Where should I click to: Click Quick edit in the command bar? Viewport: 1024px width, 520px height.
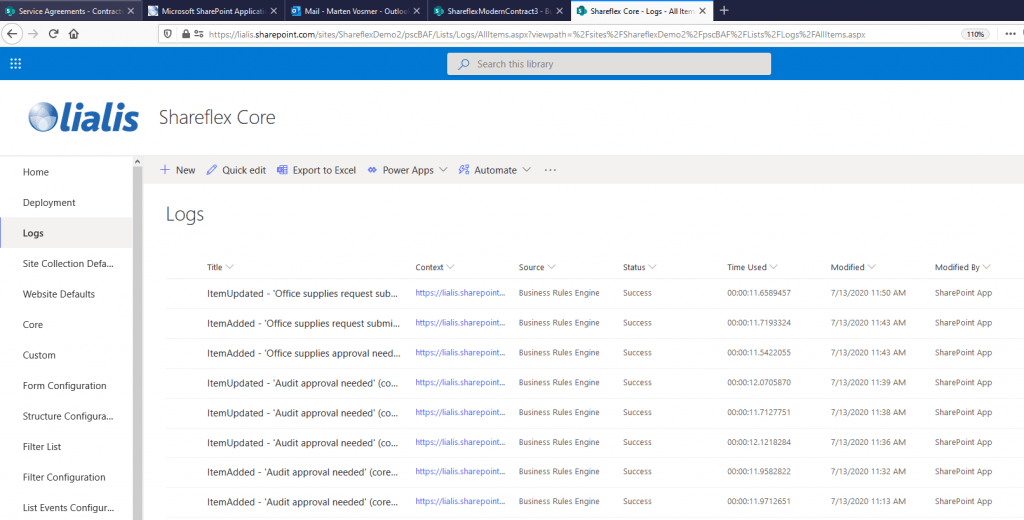click(x=236, y=170)
